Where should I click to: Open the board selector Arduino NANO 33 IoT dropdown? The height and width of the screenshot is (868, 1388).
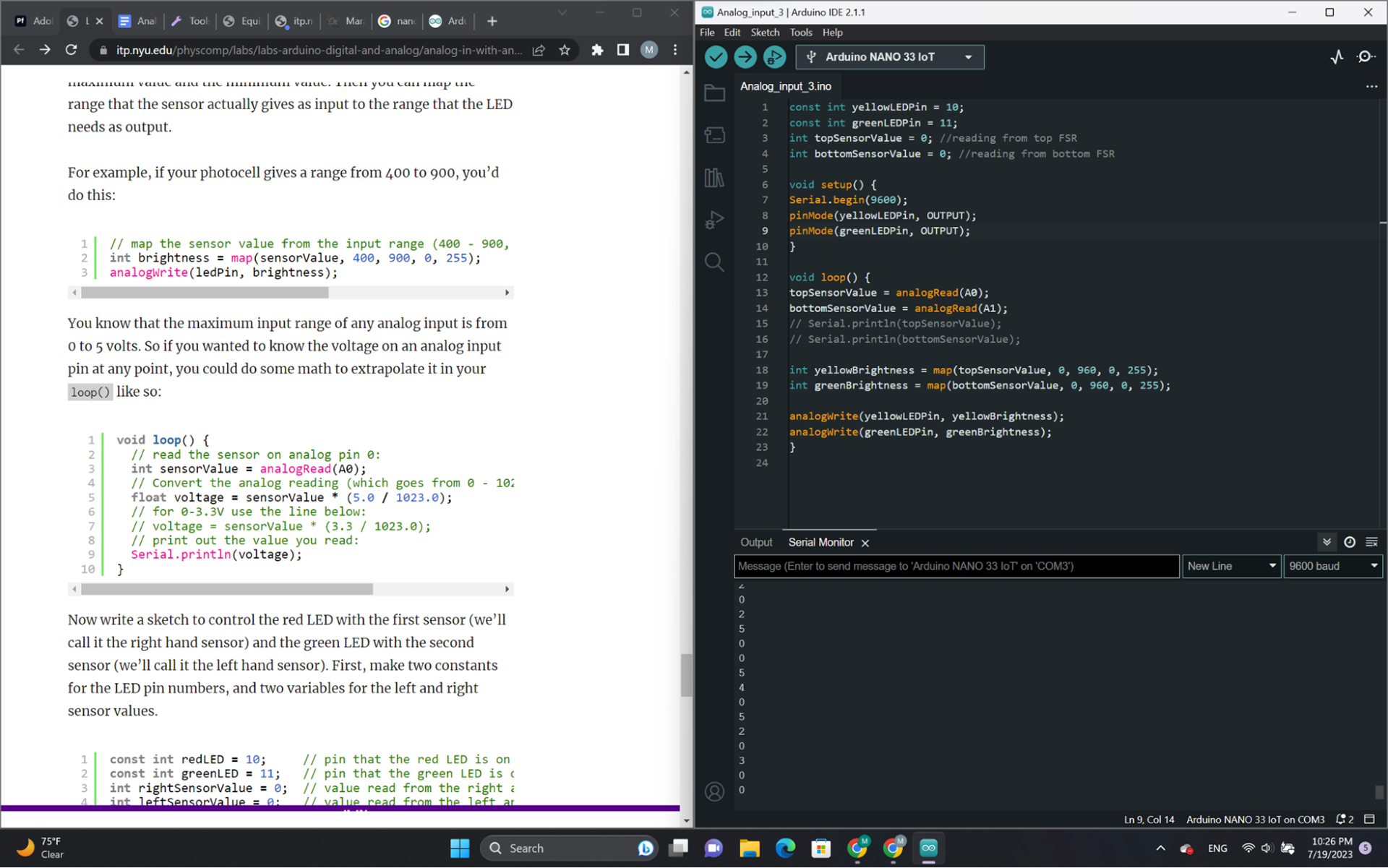point(890,57)
